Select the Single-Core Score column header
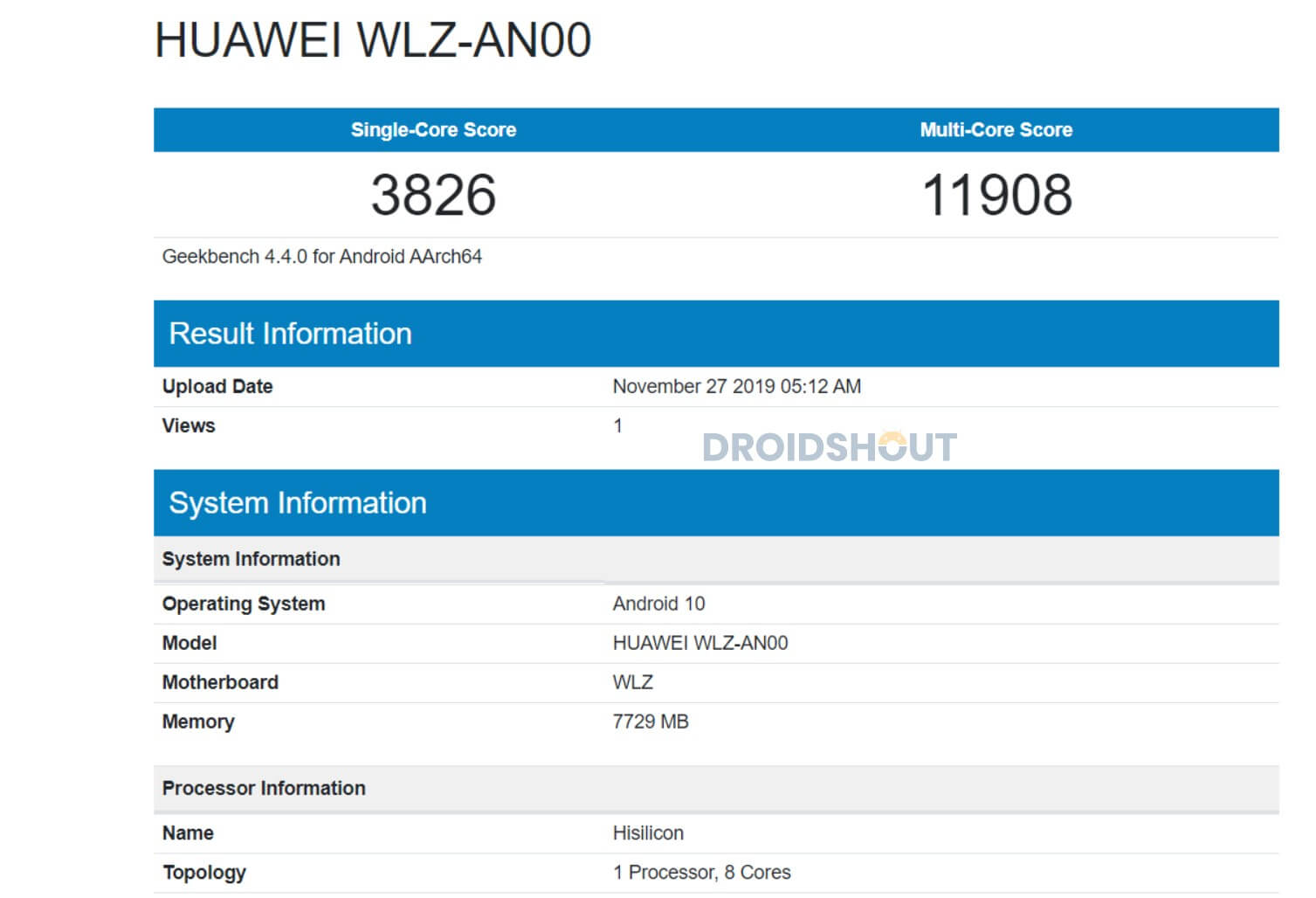The width and height of the screenshot is (1316, 898). click(433, 130)
